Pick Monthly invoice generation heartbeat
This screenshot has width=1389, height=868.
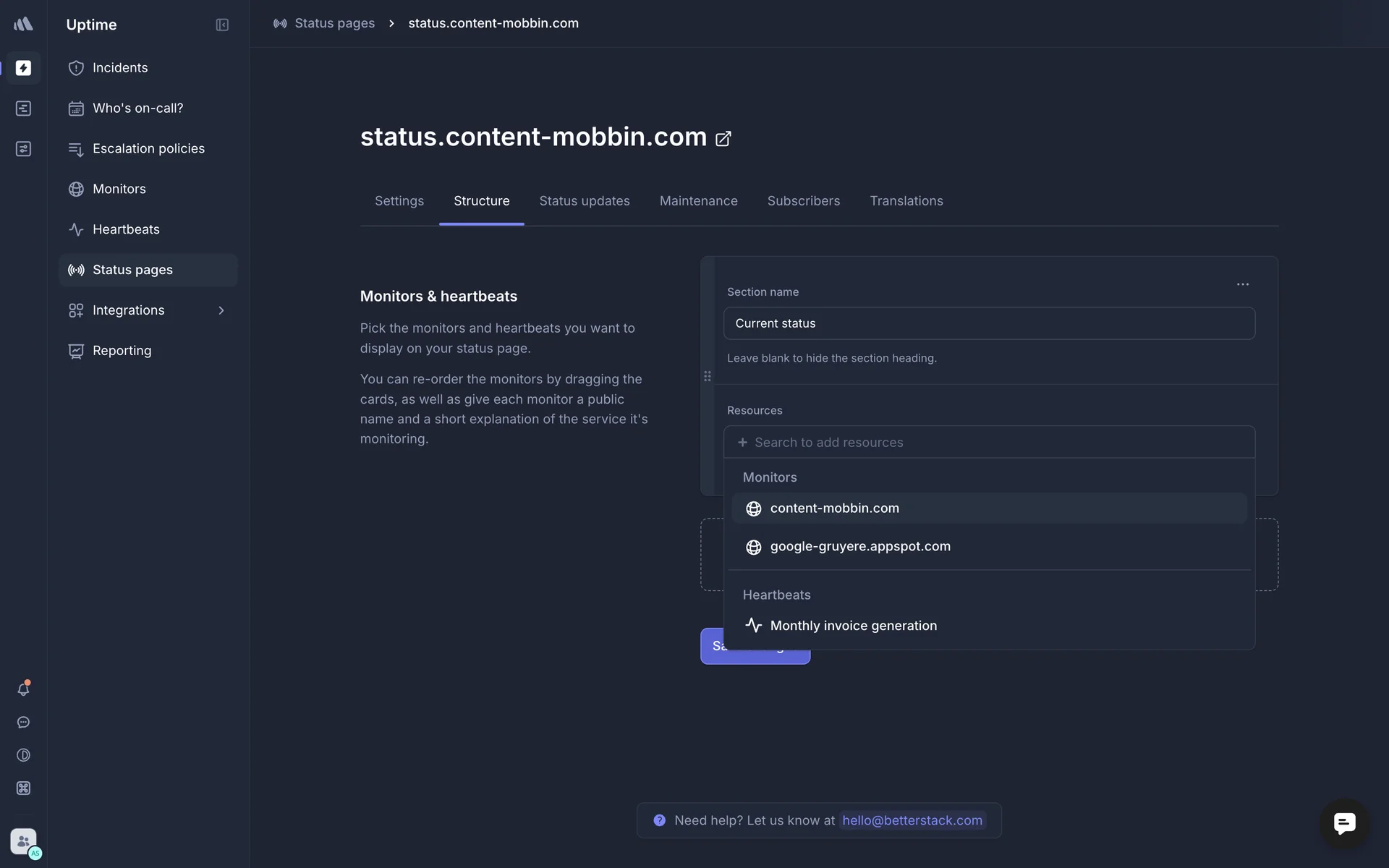(x=853, y=626)
